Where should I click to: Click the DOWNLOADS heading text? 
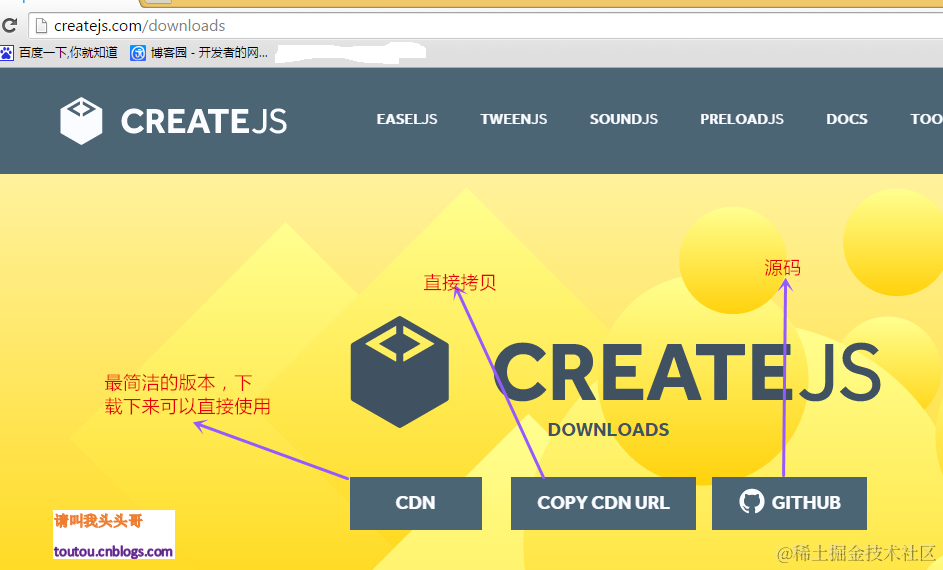coord(609,430)
